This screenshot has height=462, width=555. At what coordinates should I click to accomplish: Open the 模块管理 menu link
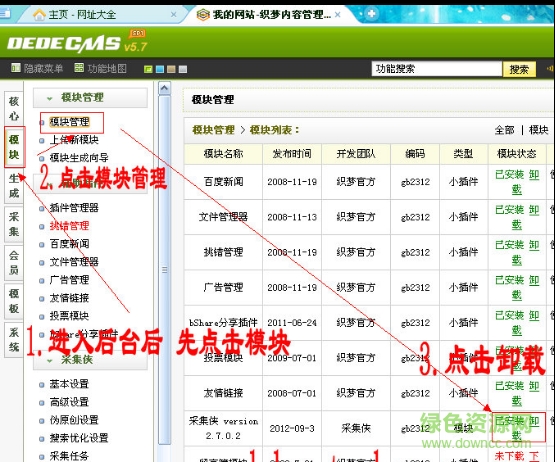(x=69, y=122)
